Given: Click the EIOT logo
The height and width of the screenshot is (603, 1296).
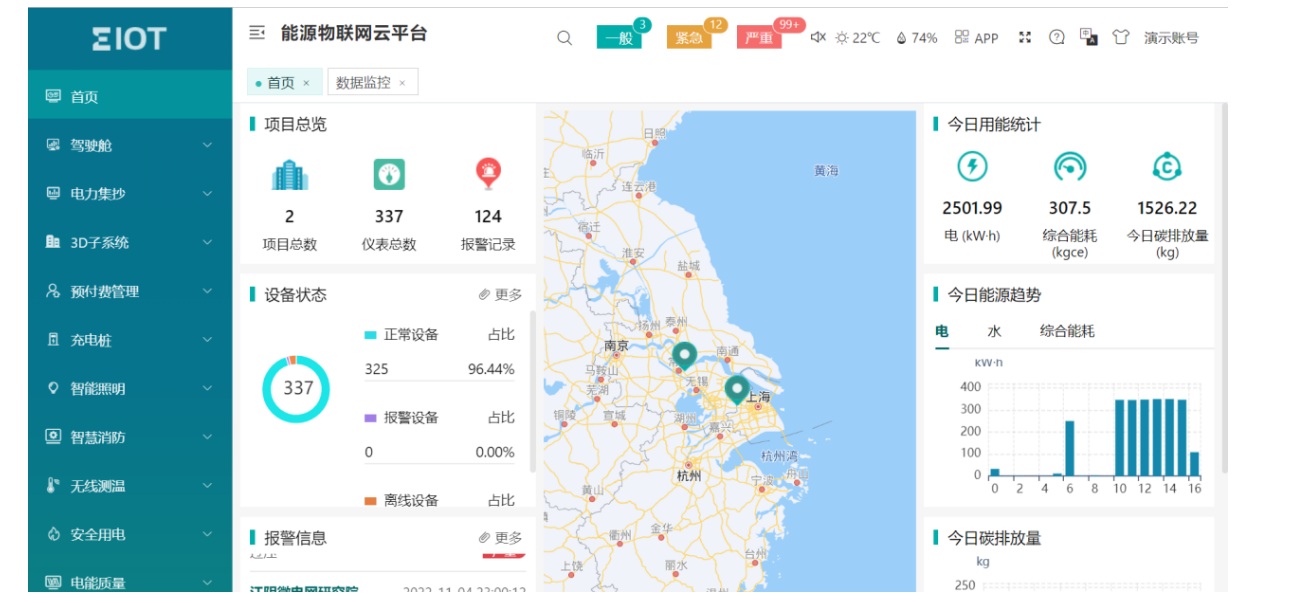Looking at the screenshot, I should coord(129,39).
